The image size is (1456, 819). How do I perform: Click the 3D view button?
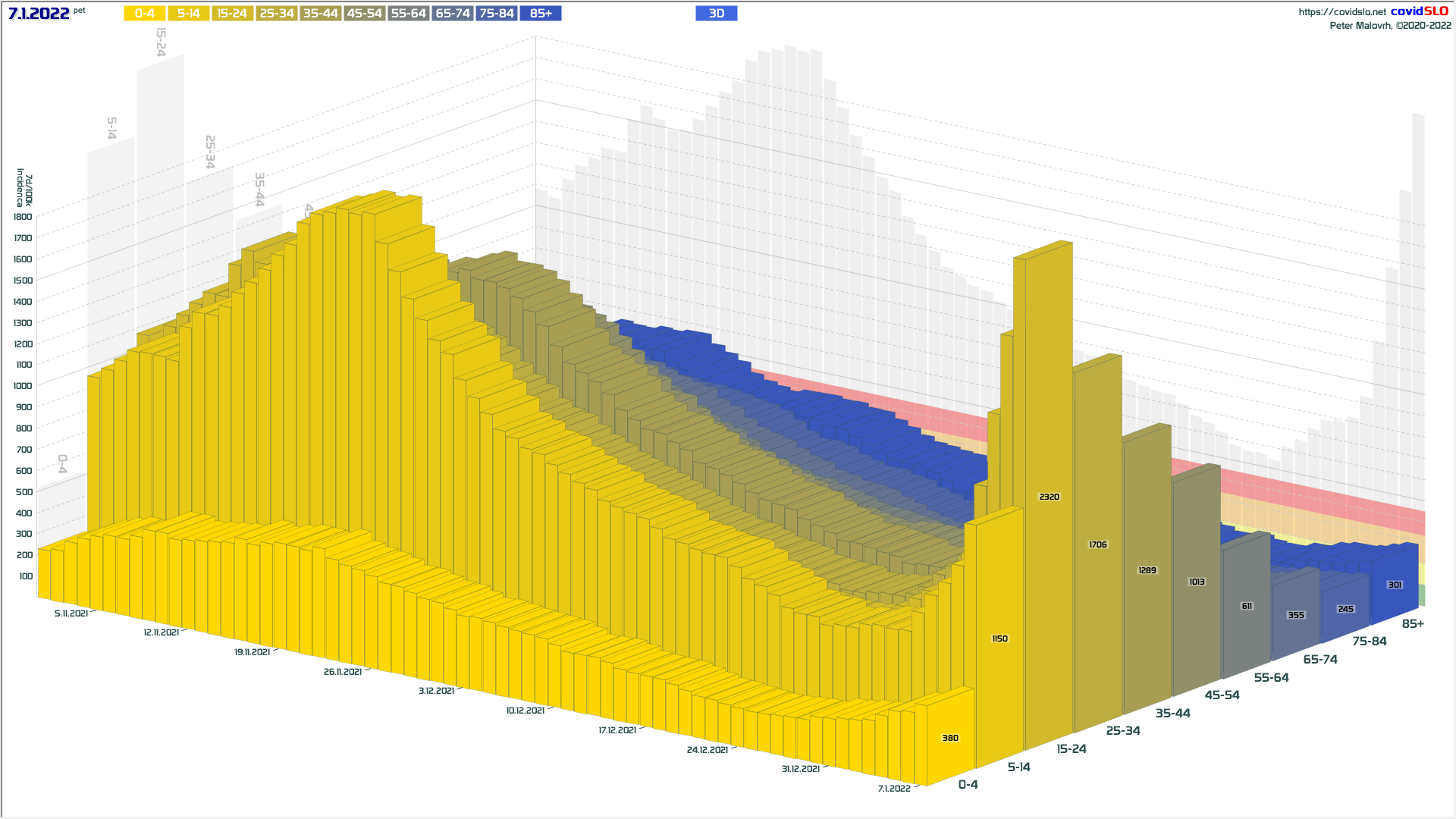click(x=716, y=14)
